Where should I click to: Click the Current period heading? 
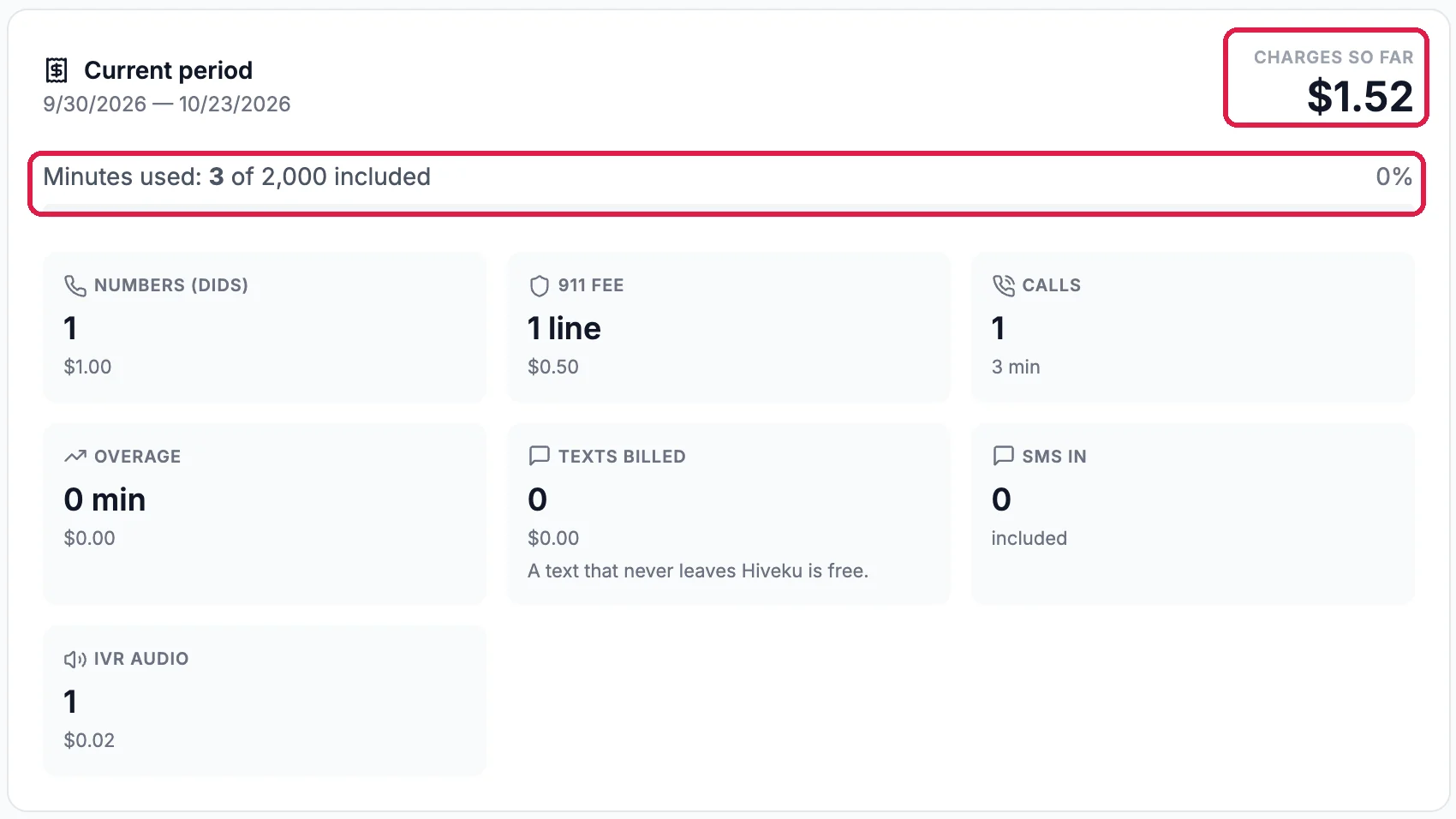click(x=168, y=70)
